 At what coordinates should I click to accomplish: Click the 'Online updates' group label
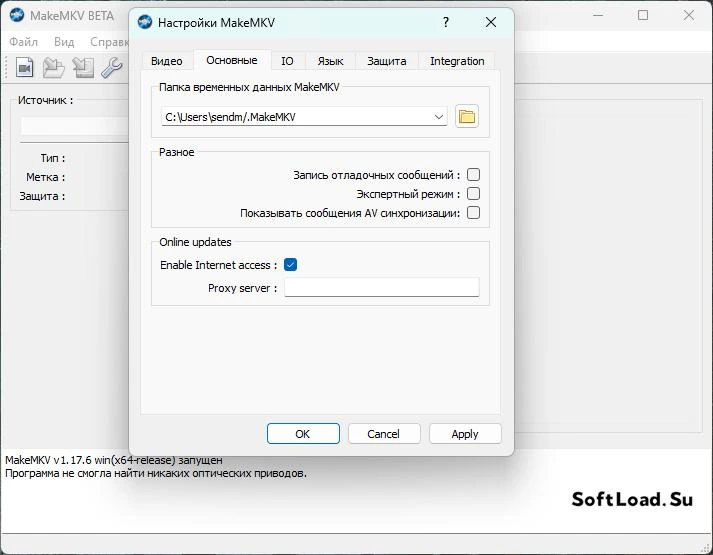[x=195, y=242]
